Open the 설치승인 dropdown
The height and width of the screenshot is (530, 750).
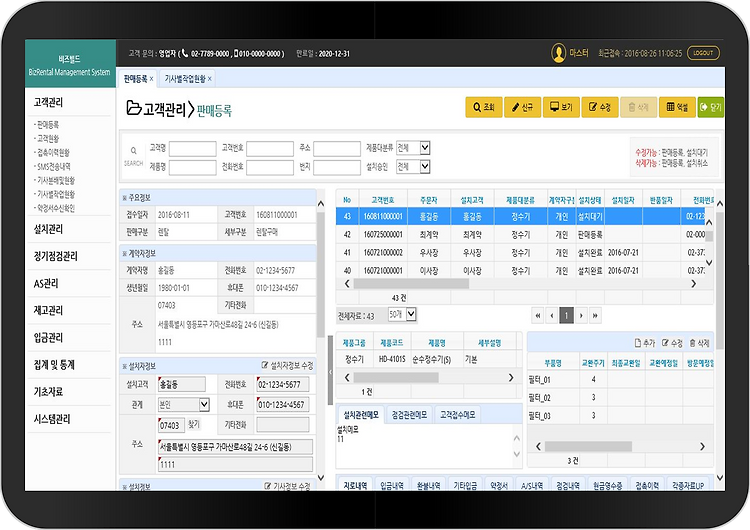[x=424, y=166]
